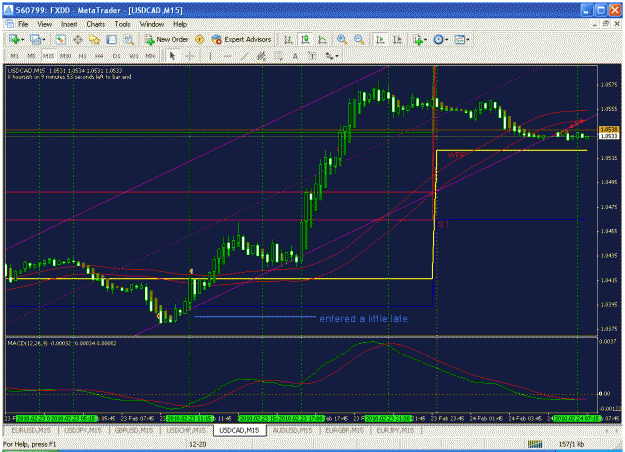The image size is (625, 452).
Task: Click the zoom in magnifier
Action: [x=342, y=39]
